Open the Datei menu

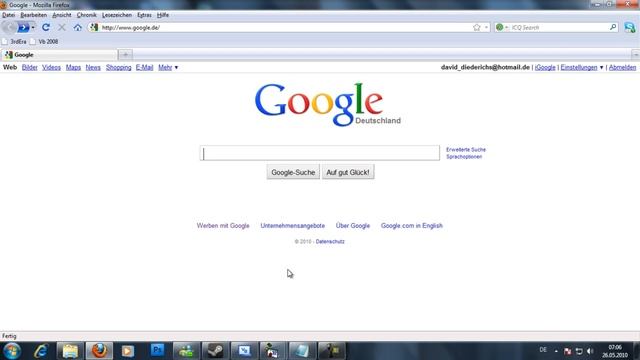pyautogui.click(x=9, y=15)
